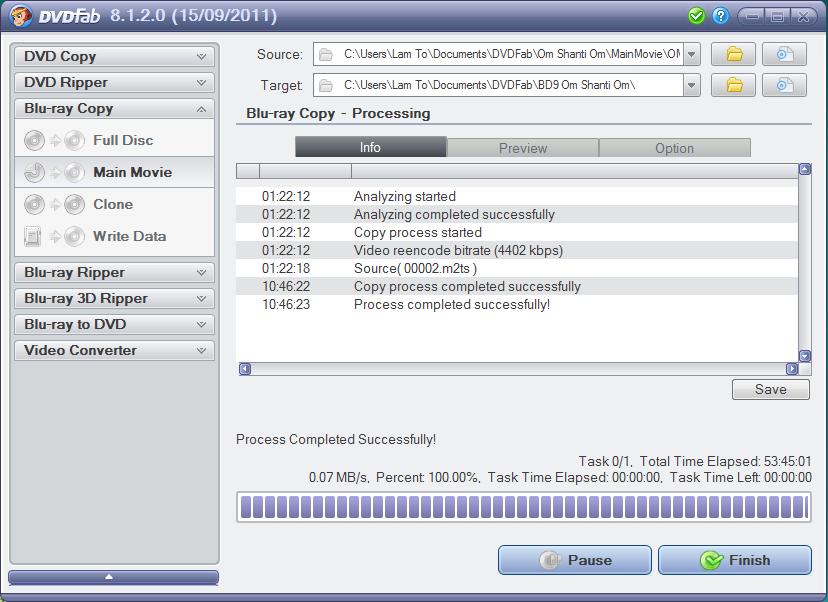Screen dimensions: 828x602
Task: Click the 10:46:22 timestamp cell
Action: click(286, 286)
